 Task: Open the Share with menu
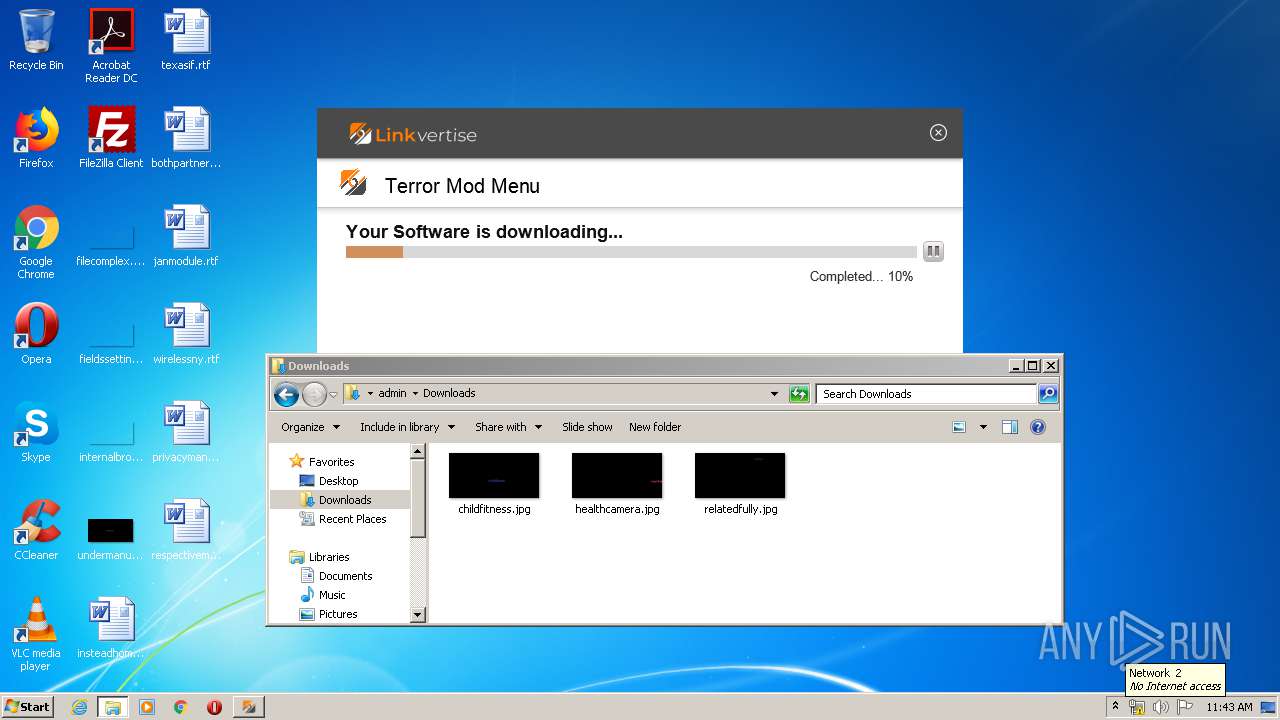[508, 427]
